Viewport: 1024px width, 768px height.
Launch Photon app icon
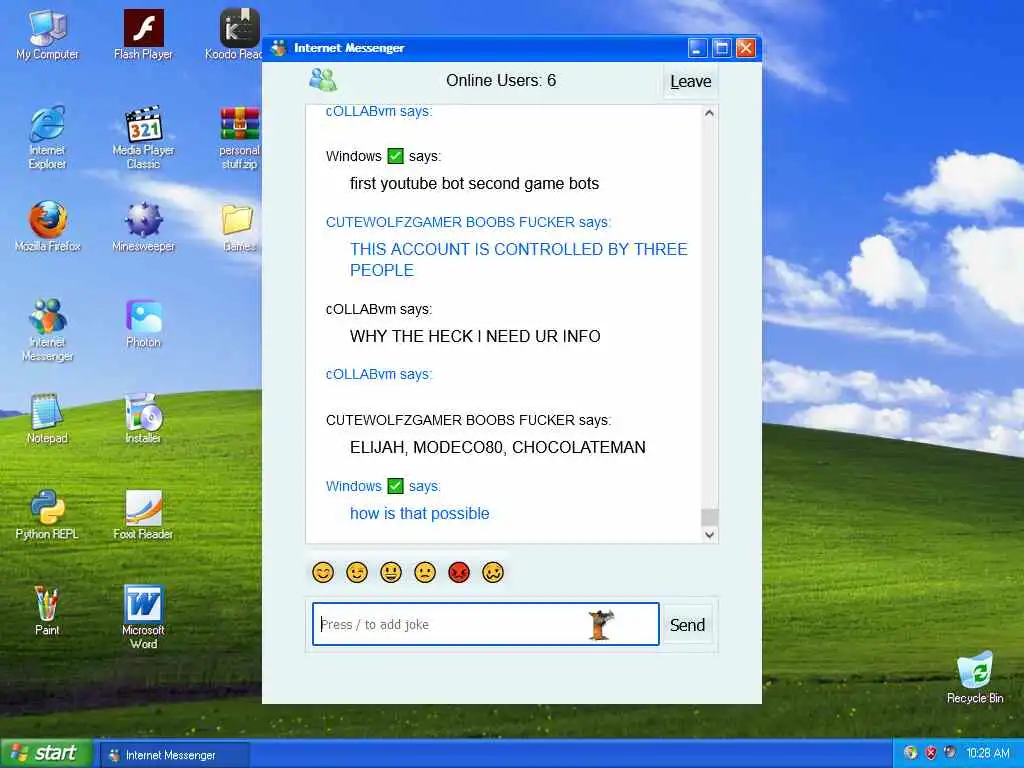(143, 323)
